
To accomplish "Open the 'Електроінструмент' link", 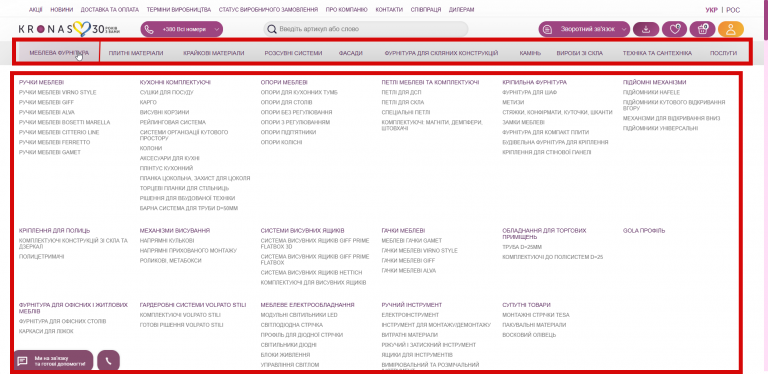I will pyautogui.click(x=410, y=315).
